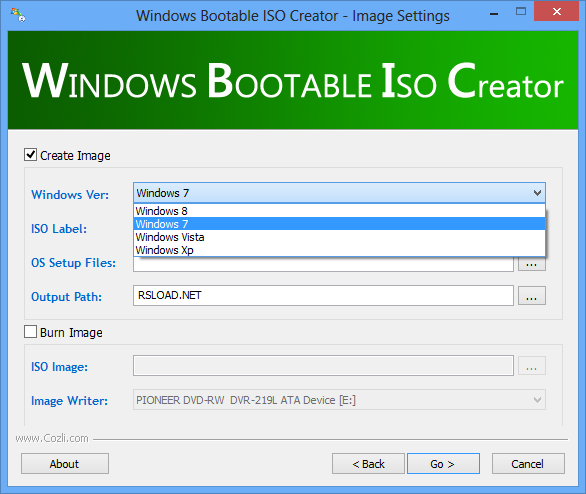Open the About dialog

point(65,464)
